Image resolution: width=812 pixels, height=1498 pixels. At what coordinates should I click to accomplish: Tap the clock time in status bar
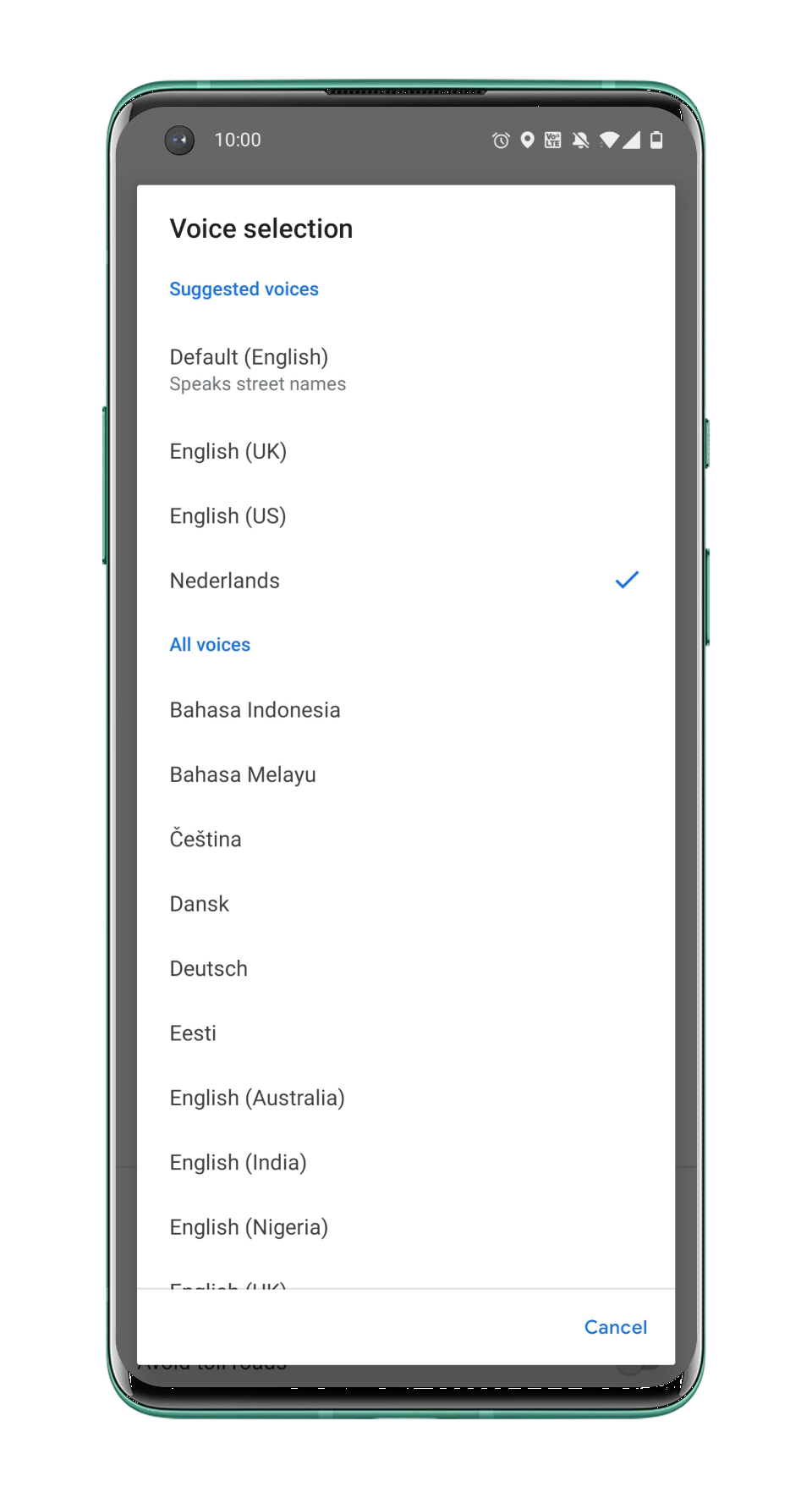click(238, 140)
